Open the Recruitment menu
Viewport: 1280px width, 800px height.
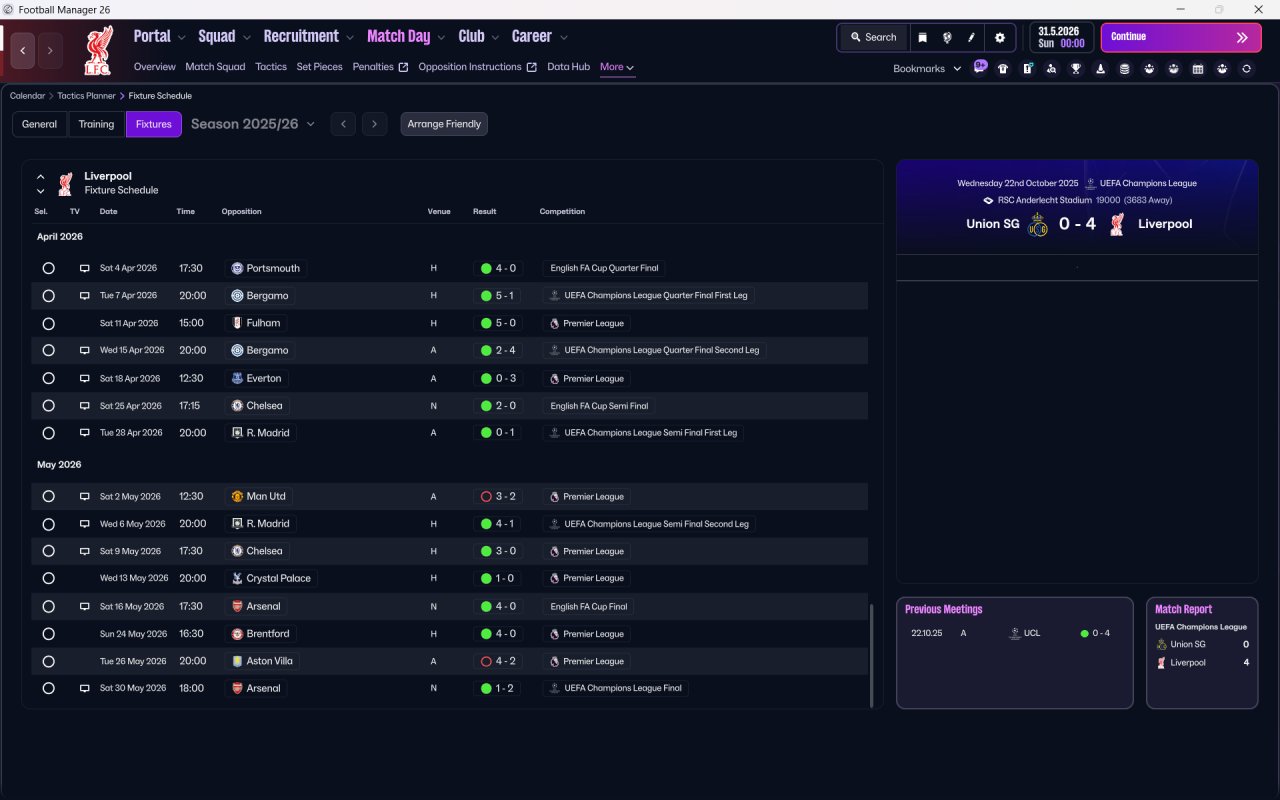(308, 36)
